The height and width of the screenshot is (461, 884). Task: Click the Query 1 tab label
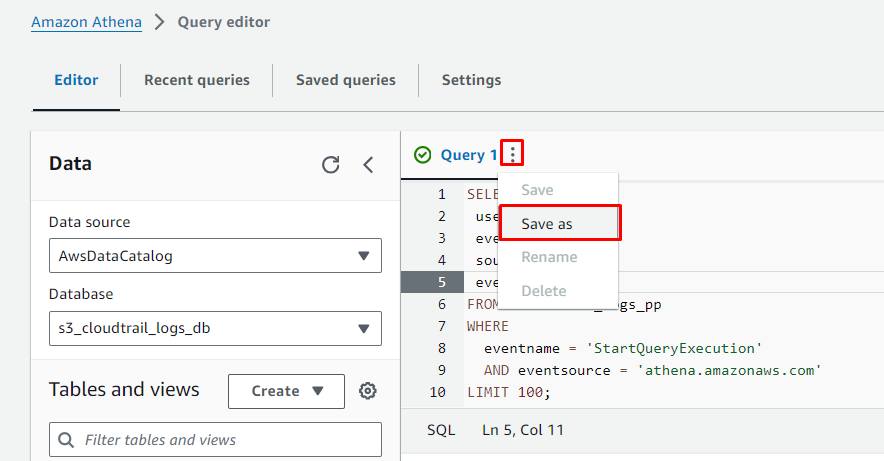(x=468, y=155)
